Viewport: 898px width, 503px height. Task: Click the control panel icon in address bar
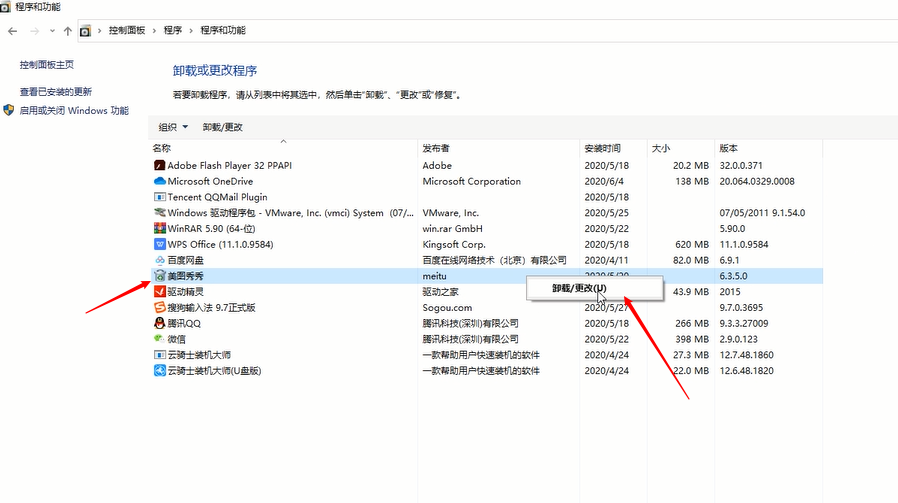click(x=85, y=31)
